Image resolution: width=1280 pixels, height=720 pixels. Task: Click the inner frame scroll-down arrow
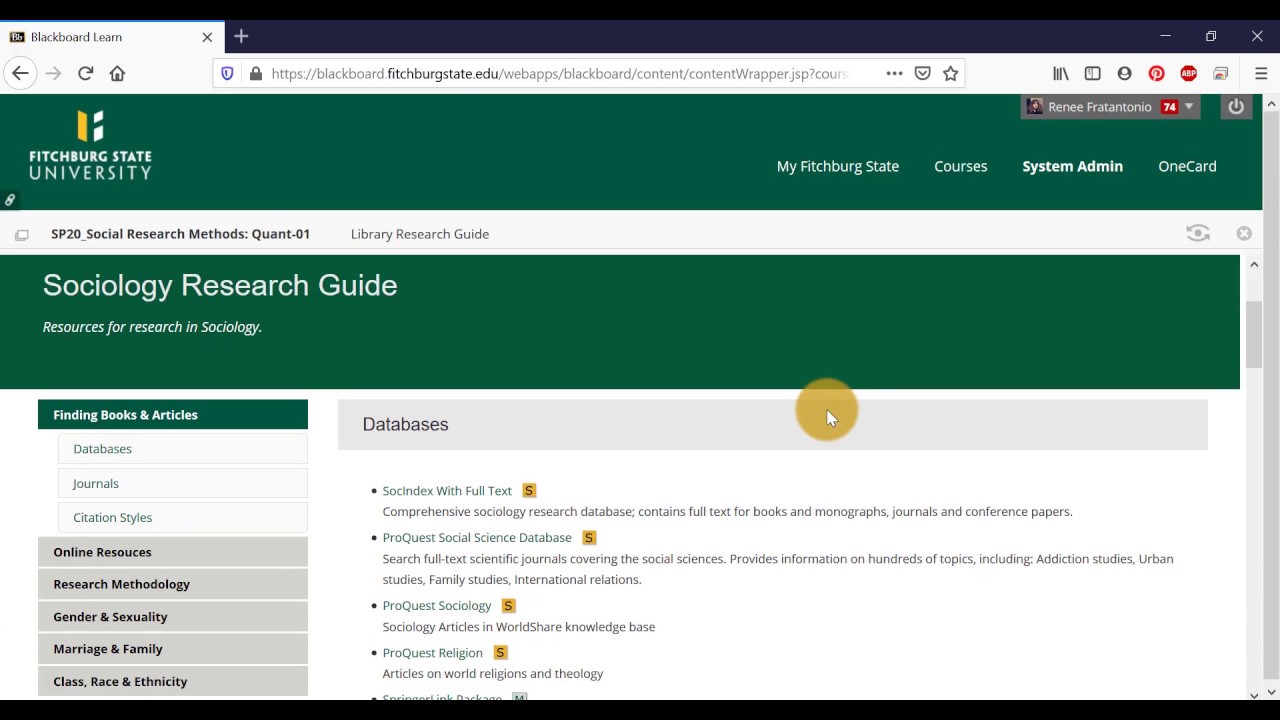pos(1254,693)
